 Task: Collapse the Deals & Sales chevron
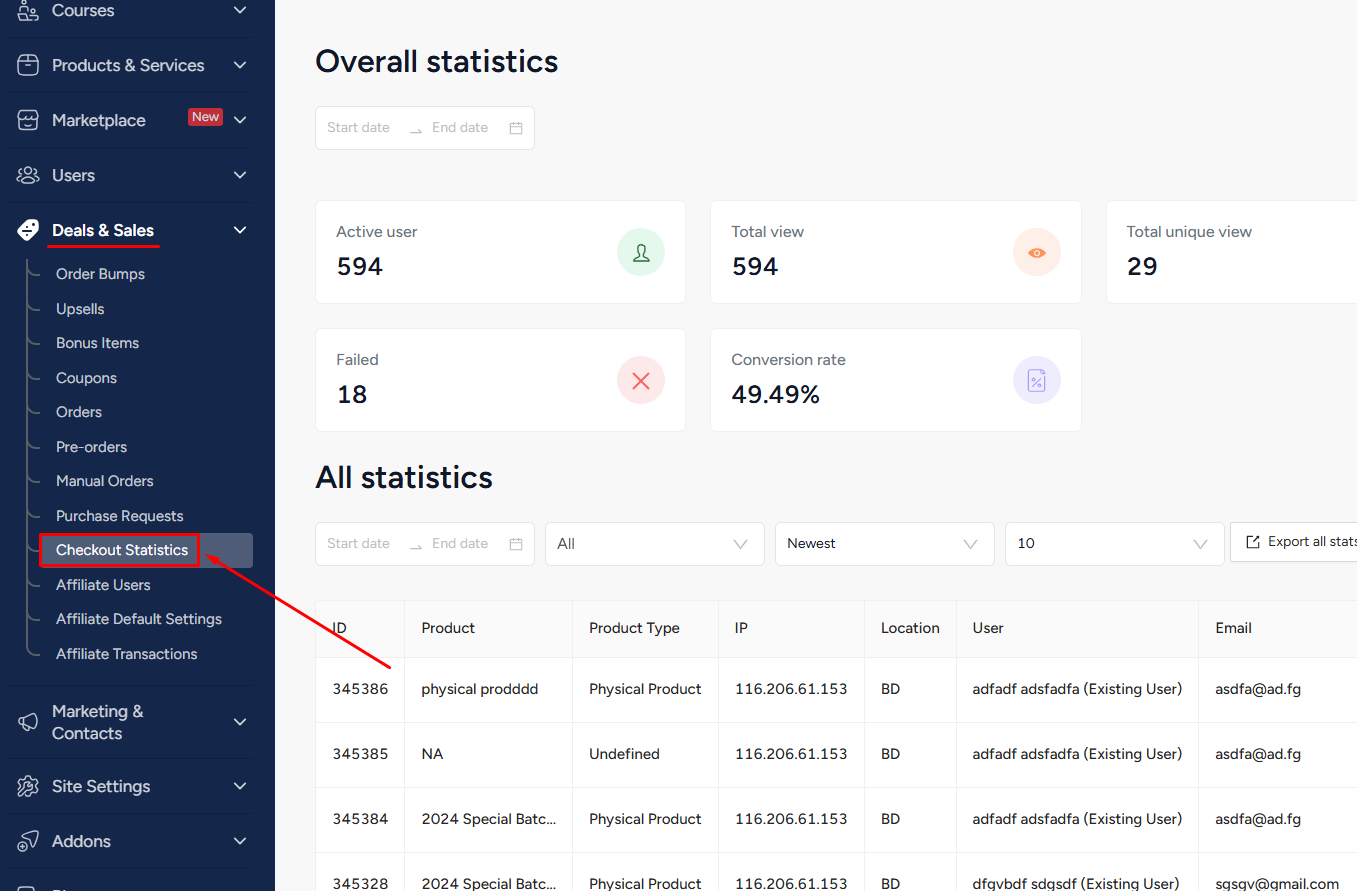coord(239,230)
